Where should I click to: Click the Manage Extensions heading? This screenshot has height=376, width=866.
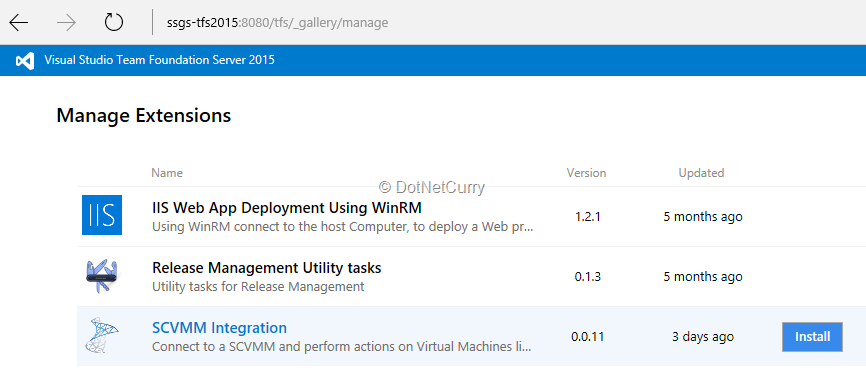point(144,115)
